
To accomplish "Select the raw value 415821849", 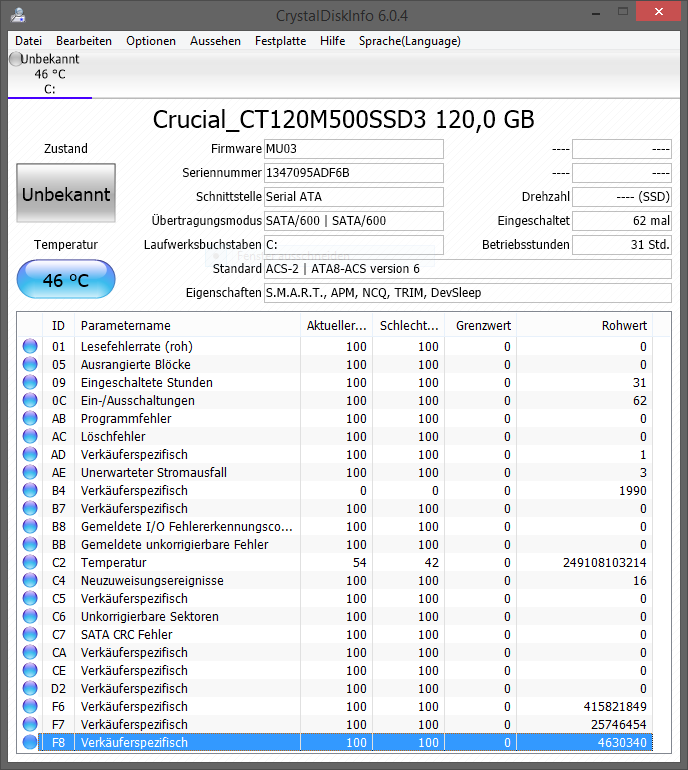I will 615,707.
